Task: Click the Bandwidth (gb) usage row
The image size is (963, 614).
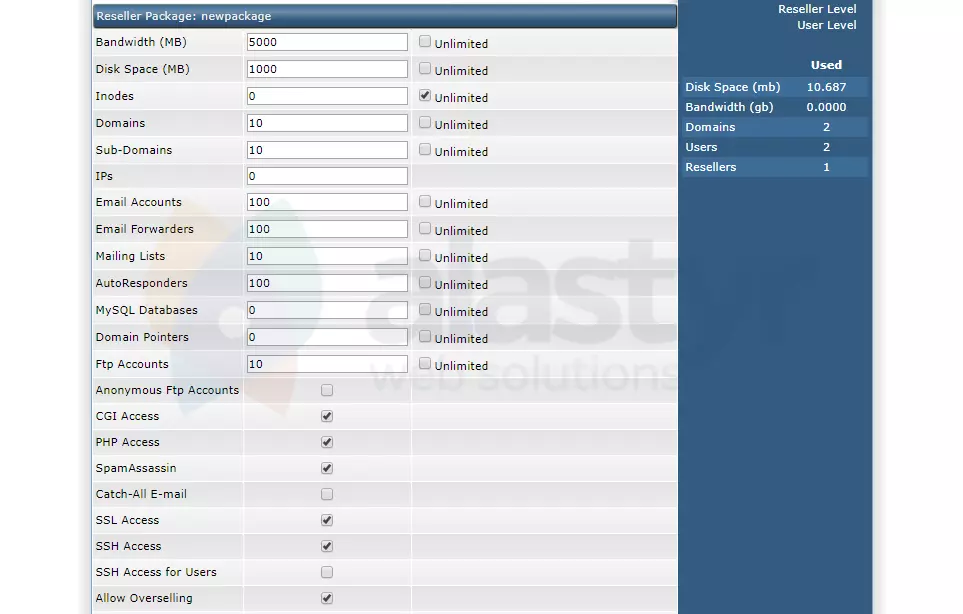Action: (x=774, y=107)
